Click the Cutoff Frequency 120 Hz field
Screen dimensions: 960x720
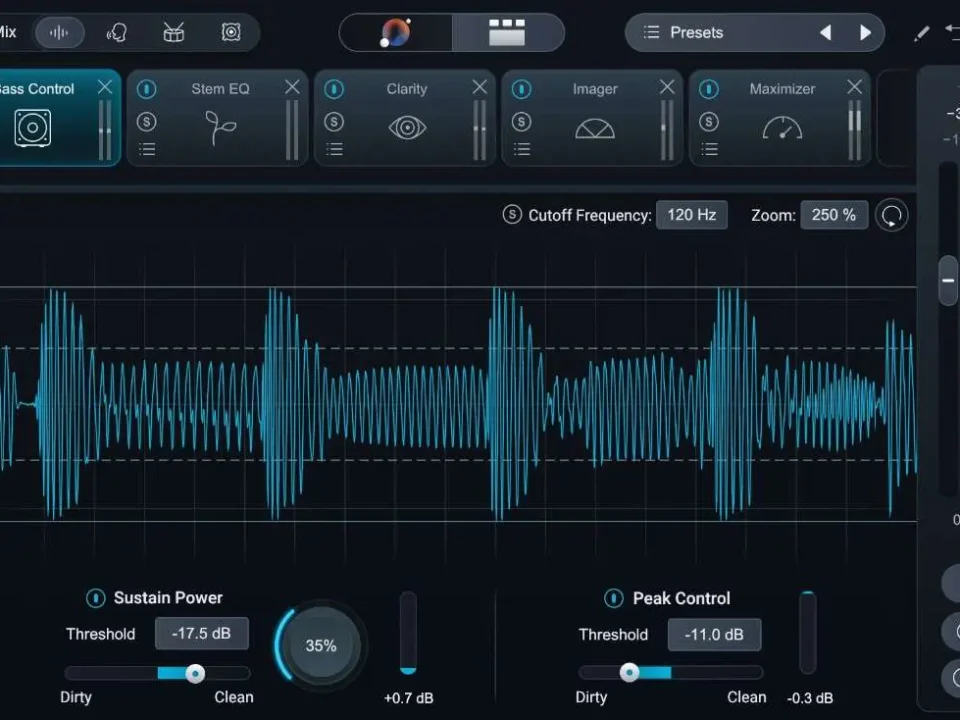coord(692,215)
